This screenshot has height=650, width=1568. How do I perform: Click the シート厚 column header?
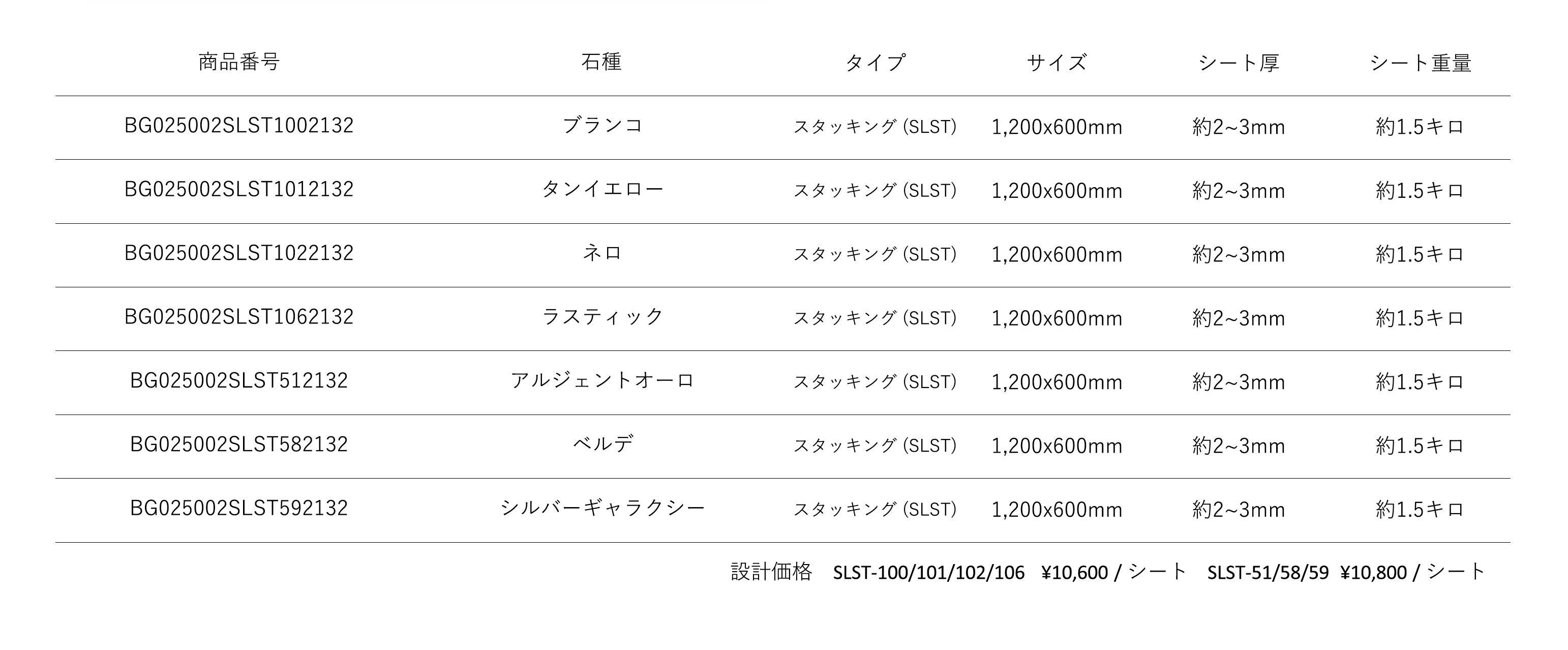click(x=1239, y=62)
